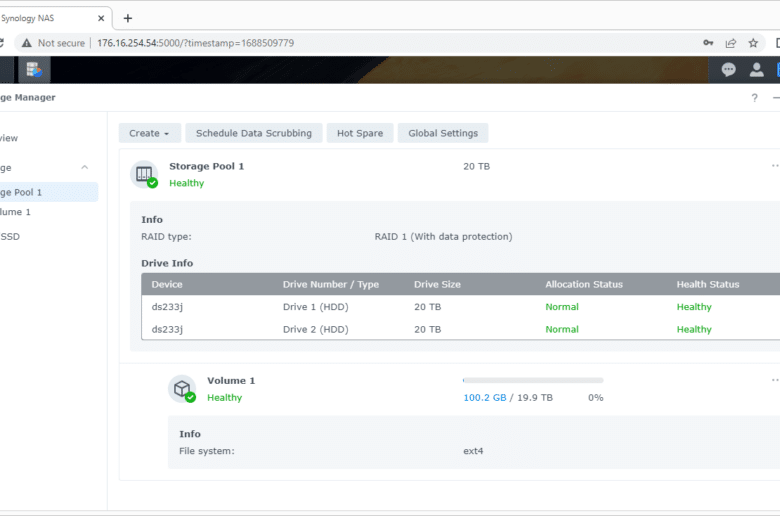Click the Storage Manager window title
Screen dimensions: 780x516
tap(28, 98)
